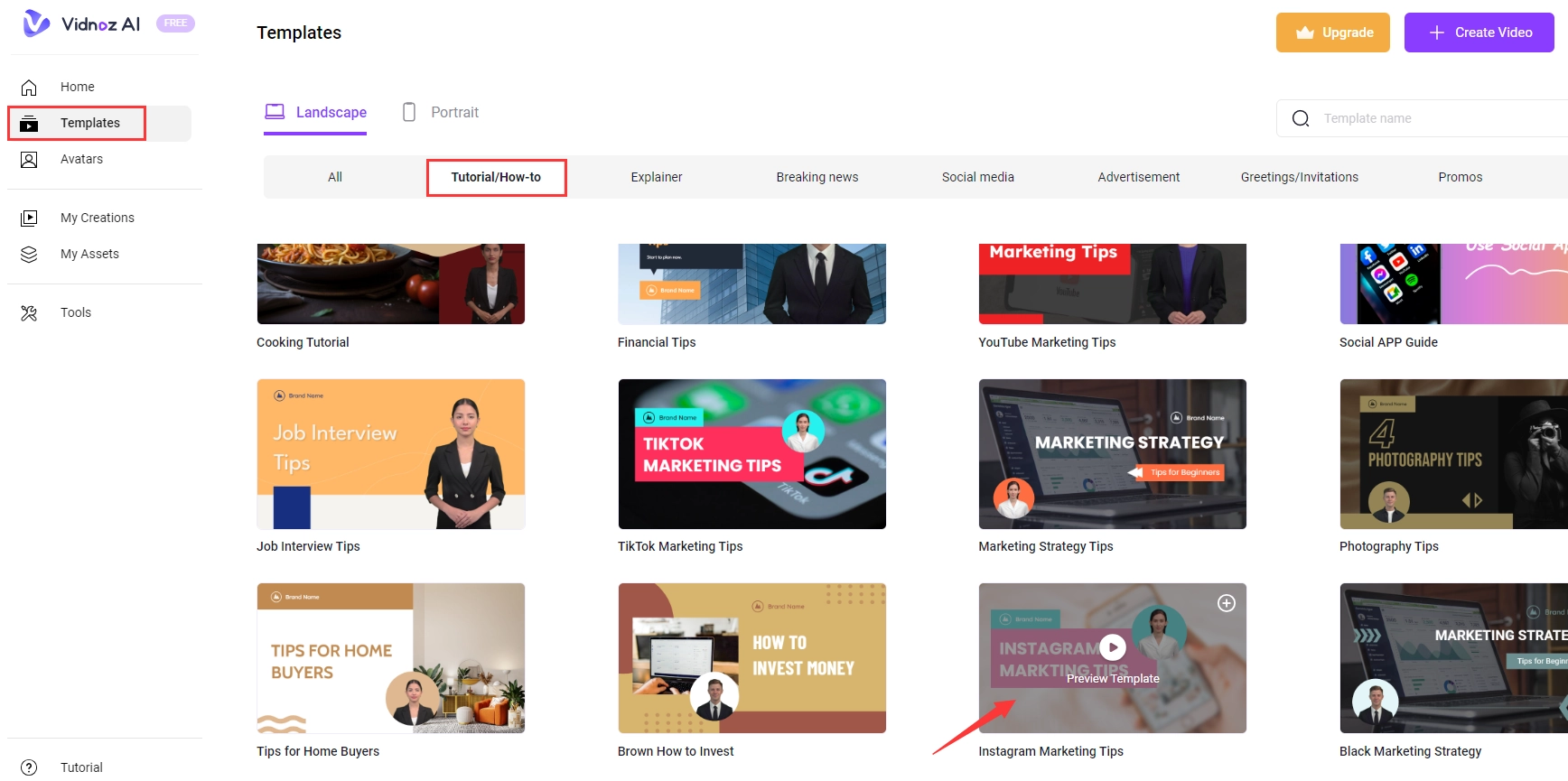Play the Instagram Marketing Tips preview
The height and width of the screenshot is (781, 1568).
coord(1113,647)
